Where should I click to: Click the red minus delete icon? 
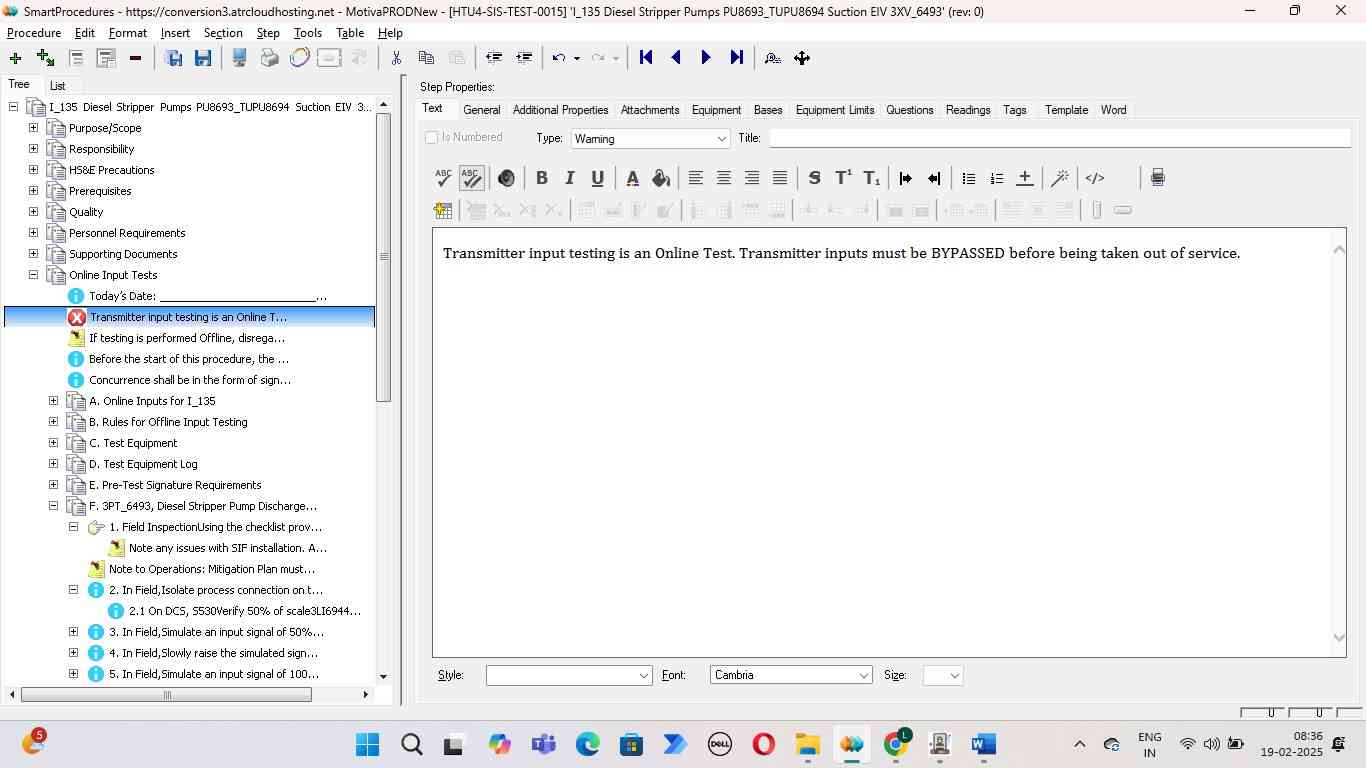pos(135,58)
